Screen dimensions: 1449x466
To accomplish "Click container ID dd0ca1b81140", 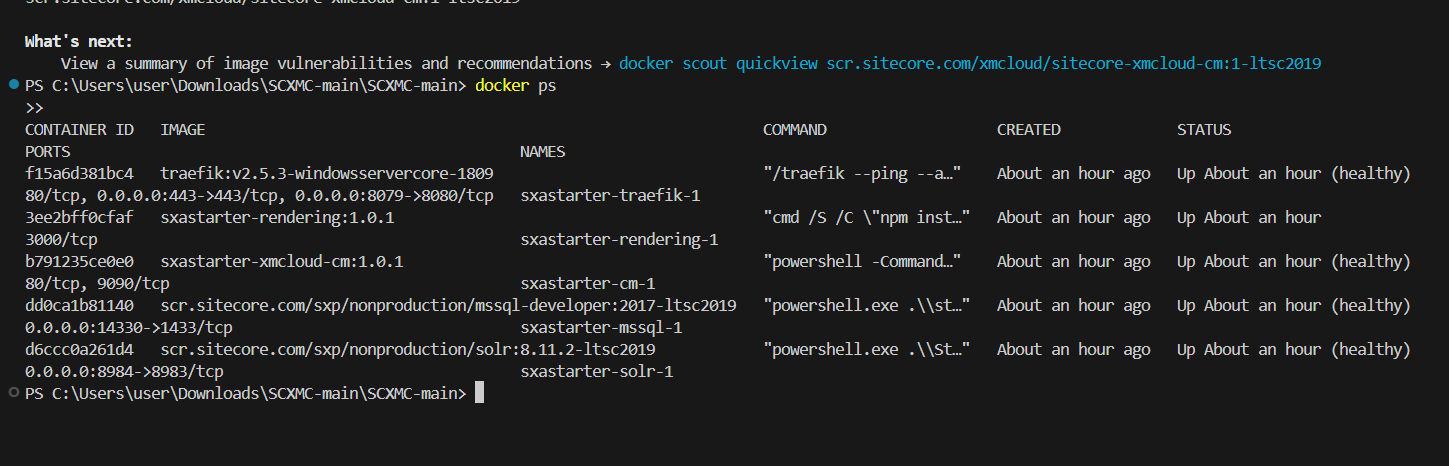I will 79,306.
